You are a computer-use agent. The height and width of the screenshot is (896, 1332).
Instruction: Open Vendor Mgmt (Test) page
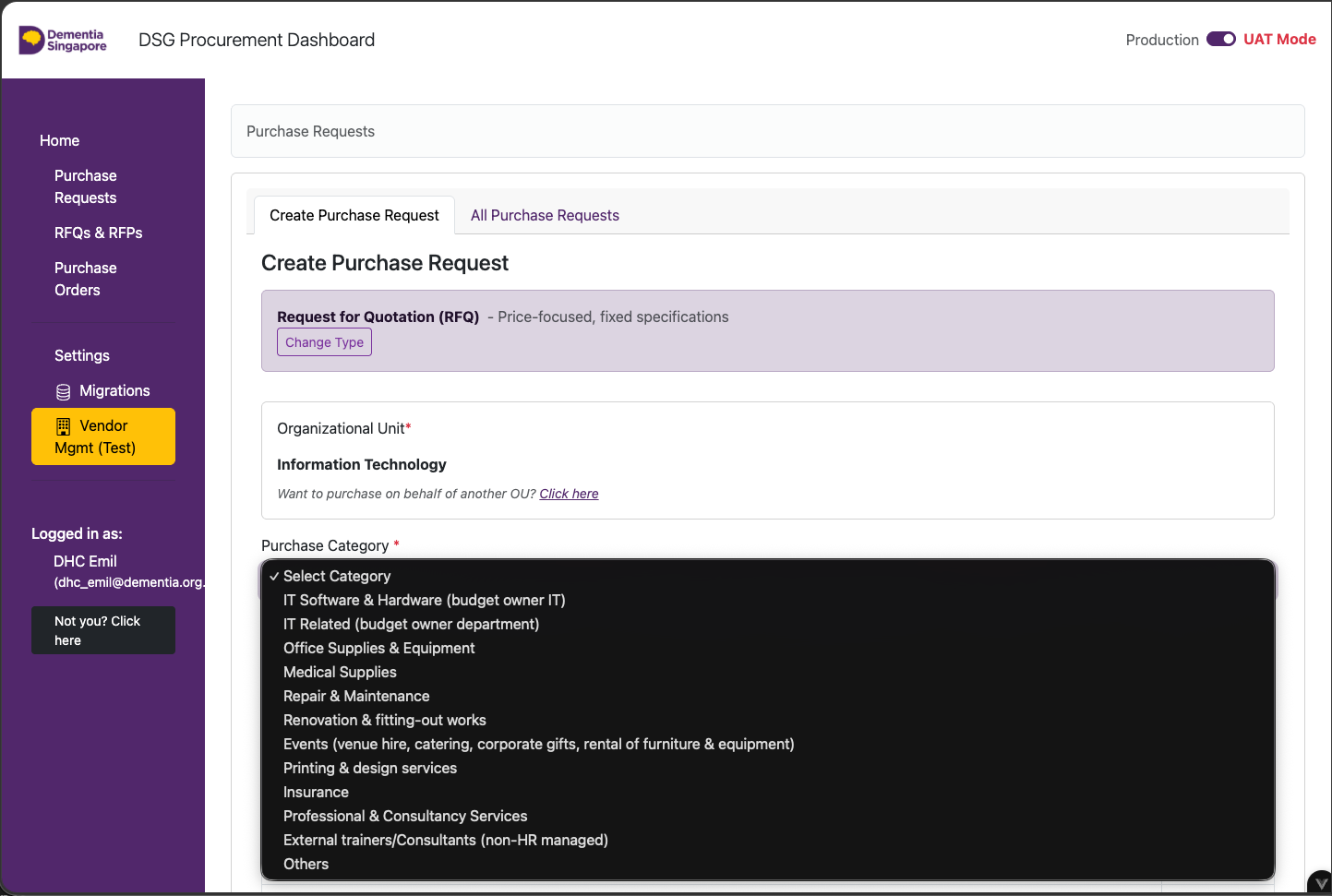tap(103, 436)
